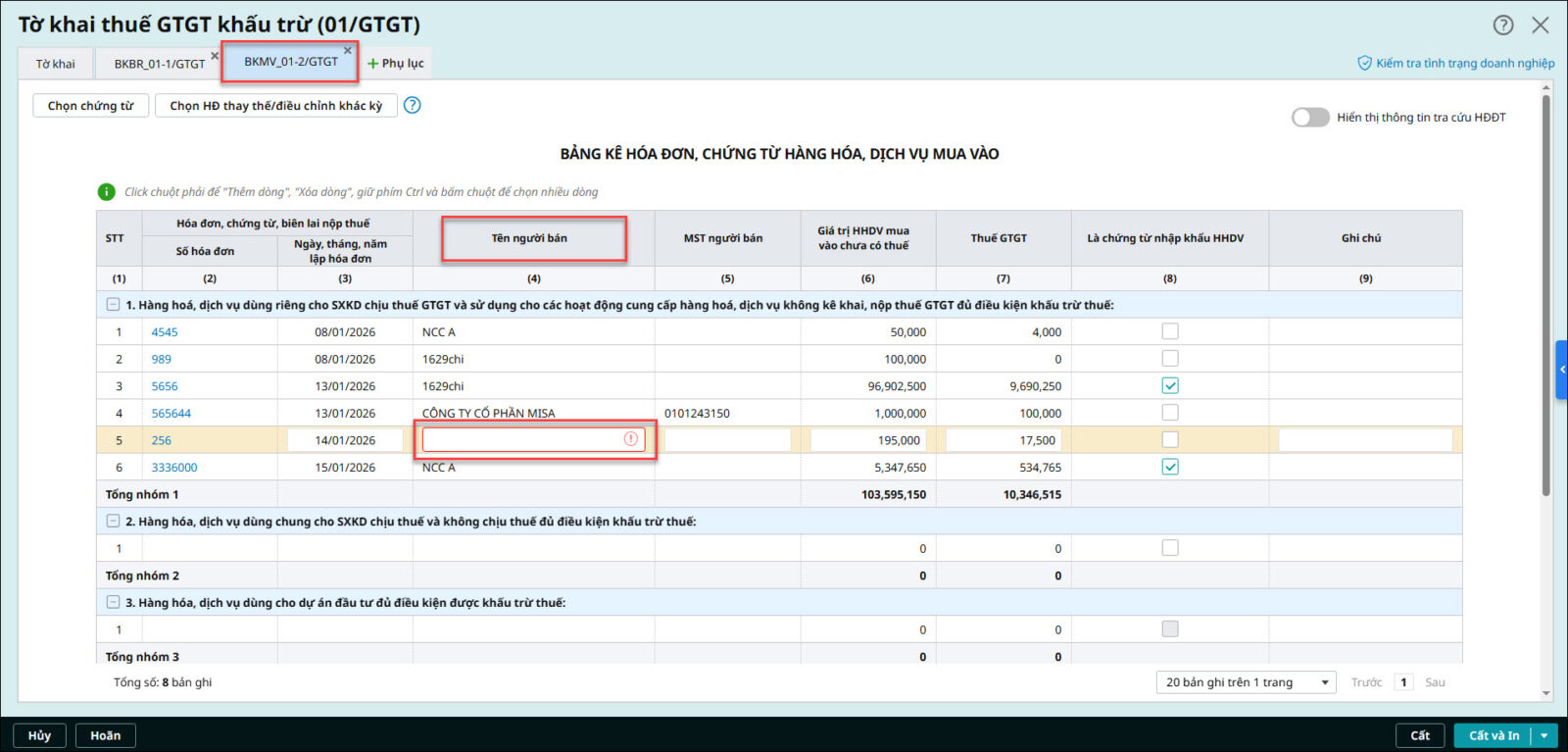
Task: Expand the Cất và In dropdown arrow
Action: (x=1545, y=735)
